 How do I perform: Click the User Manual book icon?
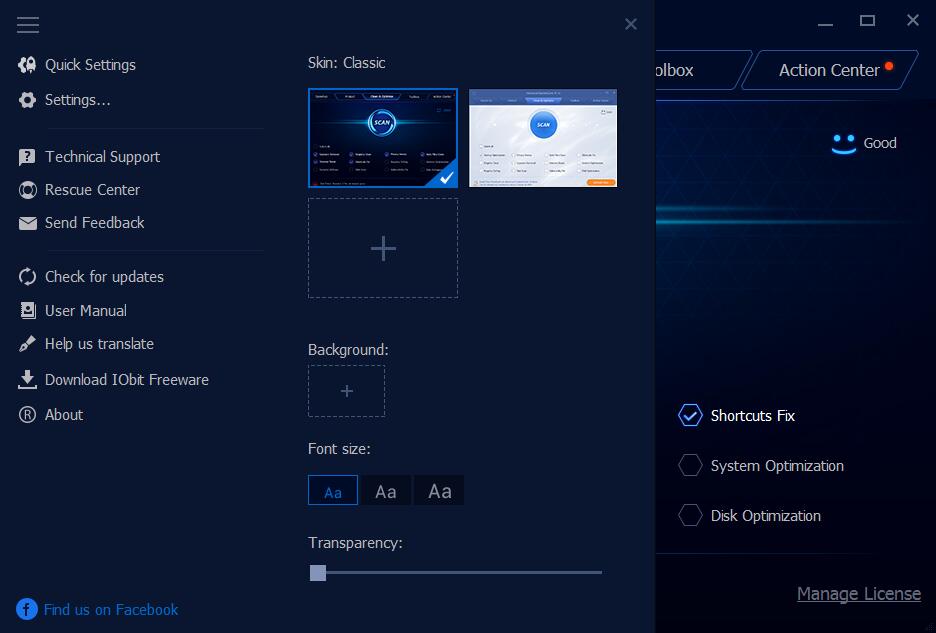tap(27, 310)
